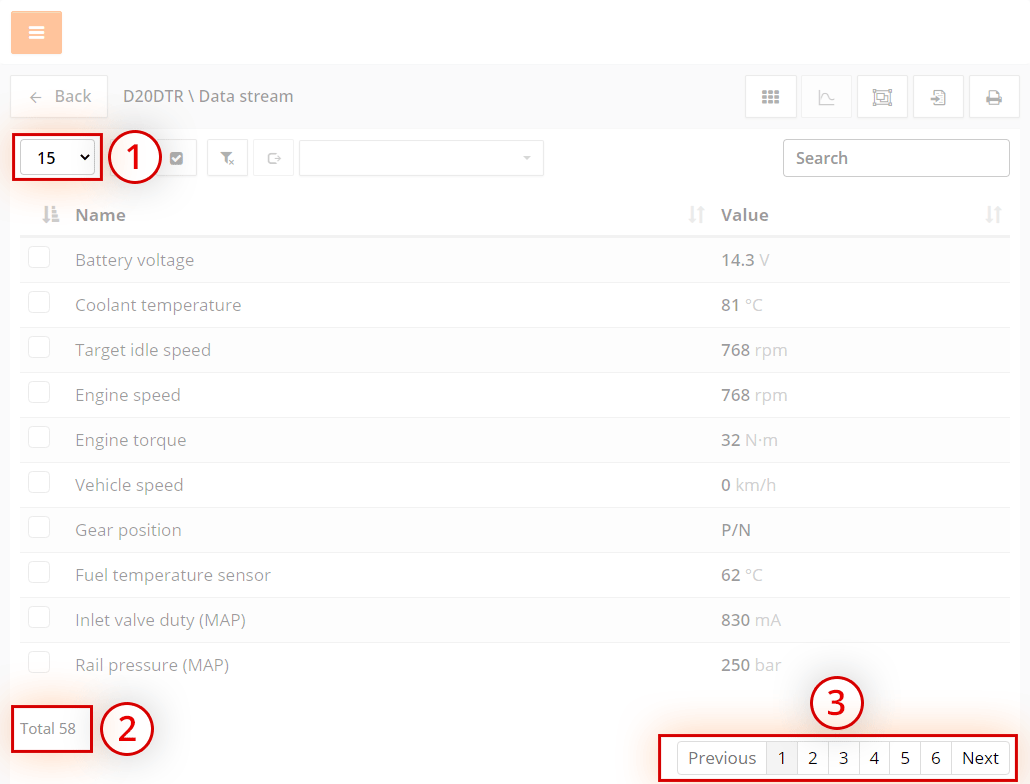Open the orange hamburger menu
The width and height of the screenshot is (1030, 784).
[36, 33]
